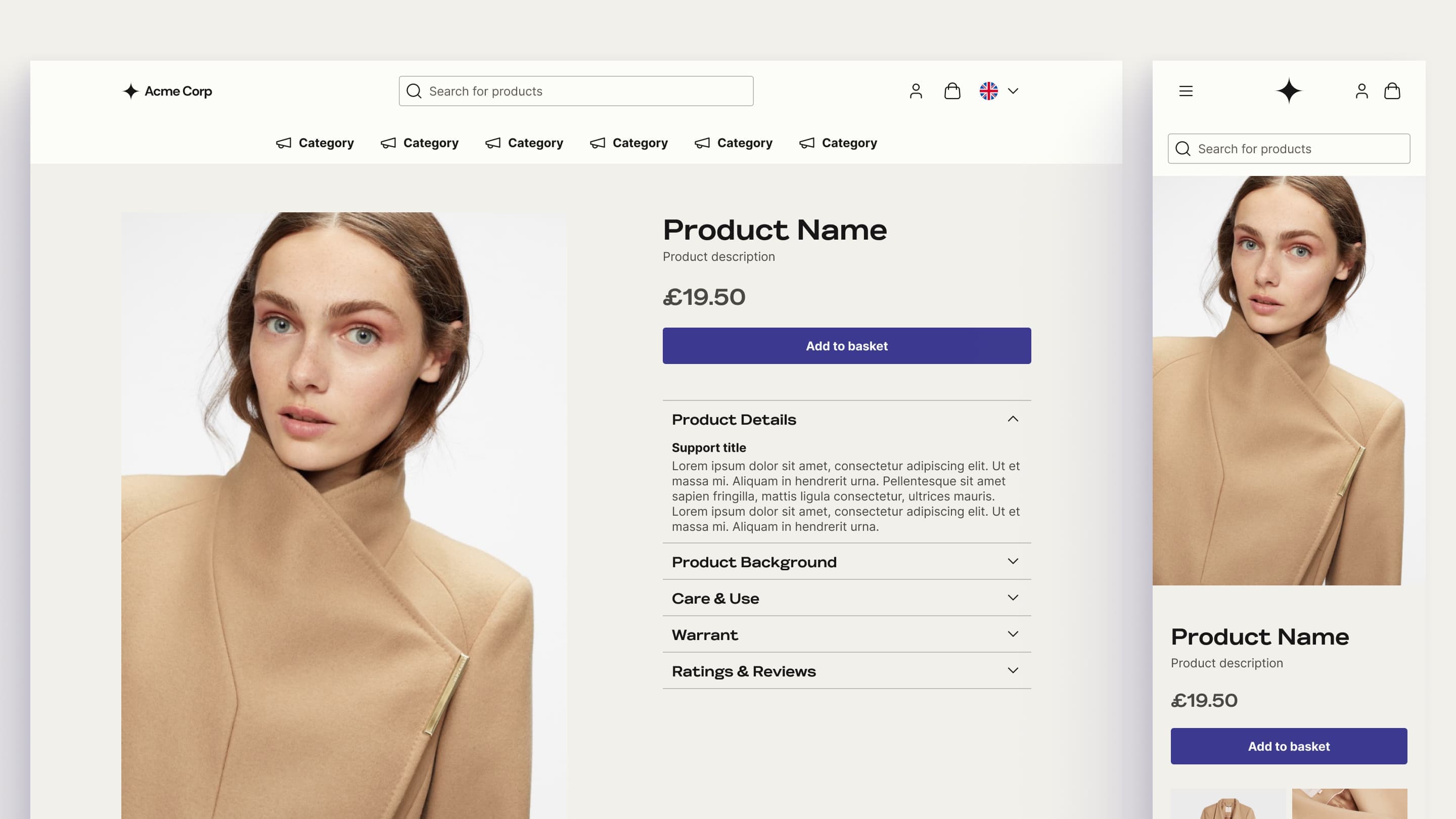Expand the Product Background section
This screenshot has width=1456, height=819.
[1012, 561]
